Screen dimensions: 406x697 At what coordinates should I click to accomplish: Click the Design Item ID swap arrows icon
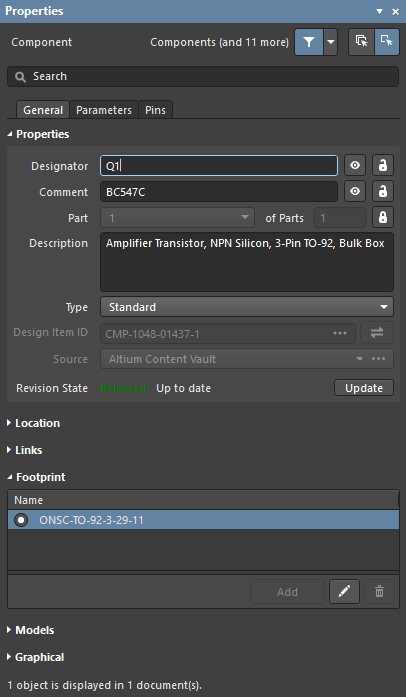click(x=377, y=333)
